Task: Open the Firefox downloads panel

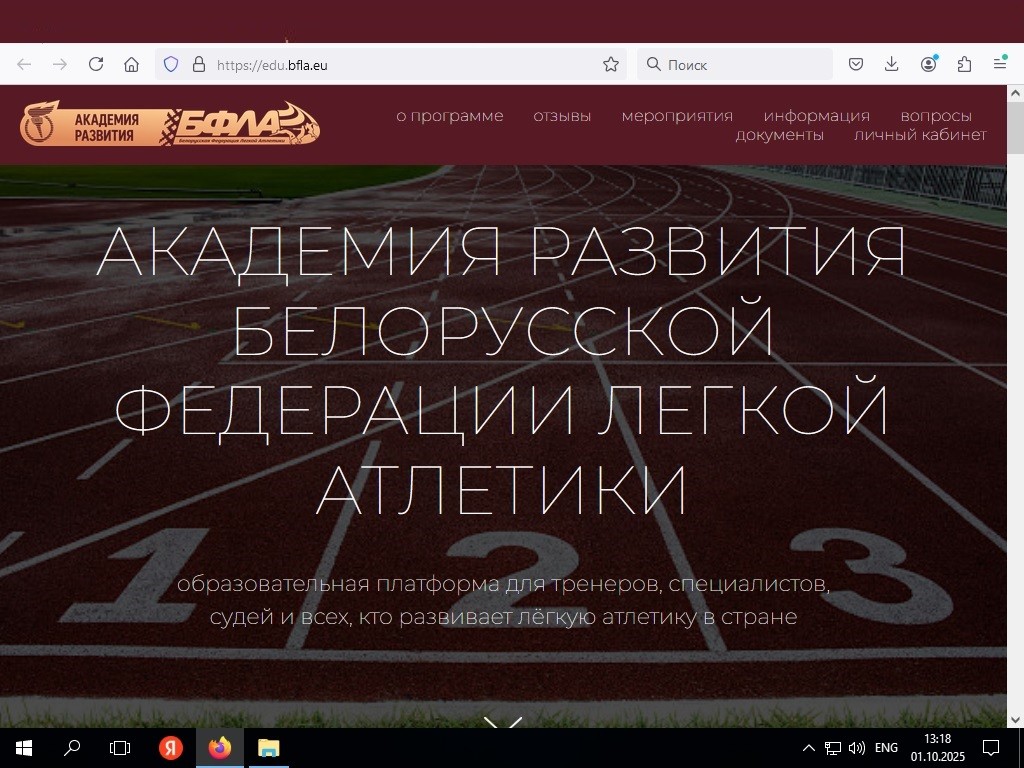Action: (892, 64)
